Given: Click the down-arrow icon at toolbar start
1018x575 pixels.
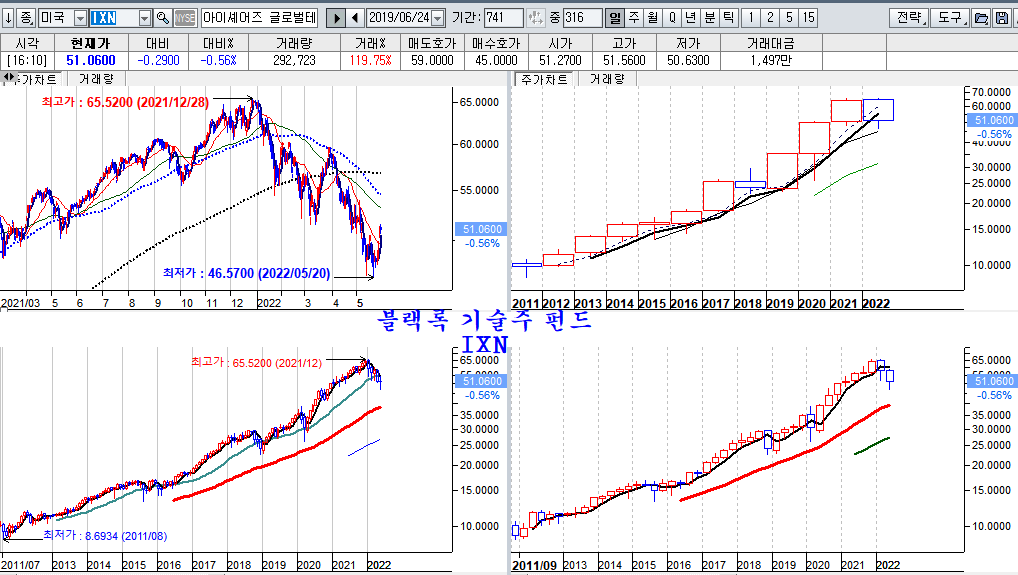Looking at the screenshot, I should (x=8, y=18).
